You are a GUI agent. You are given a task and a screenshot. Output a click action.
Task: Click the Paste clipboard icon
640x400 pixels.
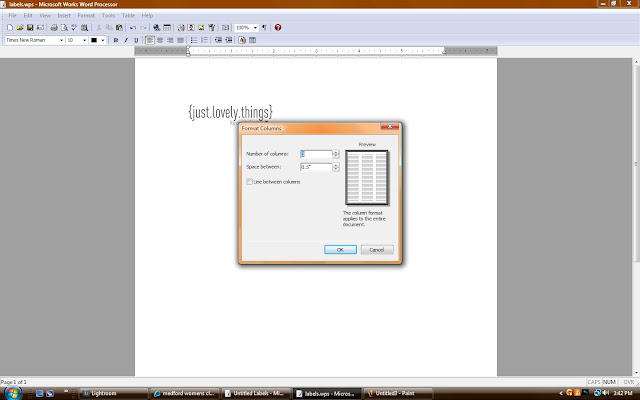point(119,28)
